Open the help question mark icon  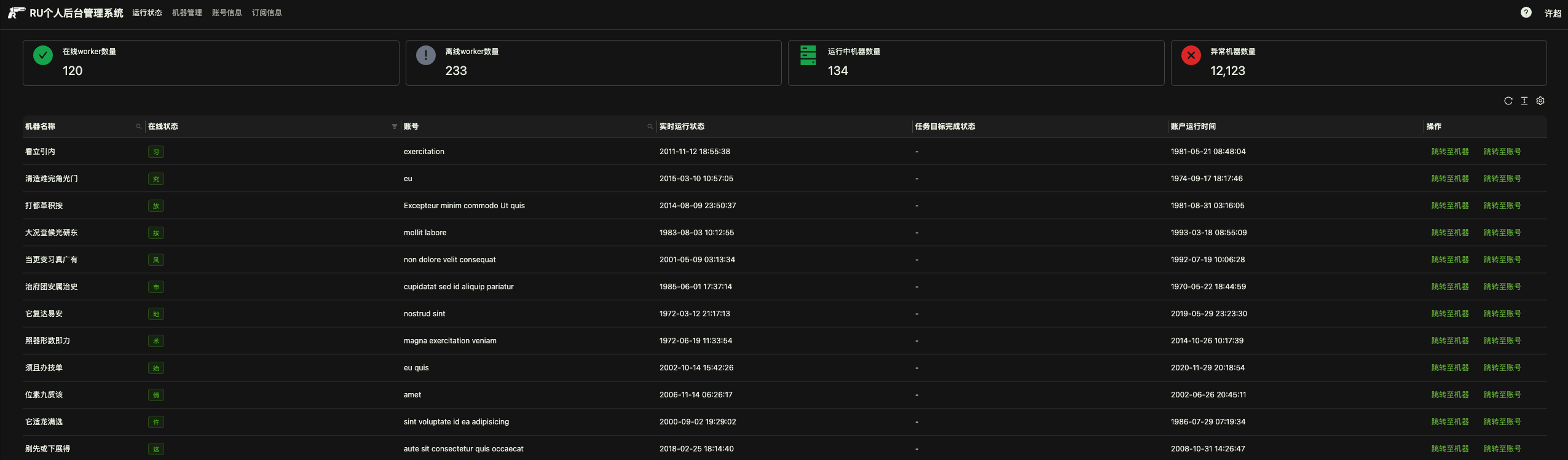tap(1526, 13)
